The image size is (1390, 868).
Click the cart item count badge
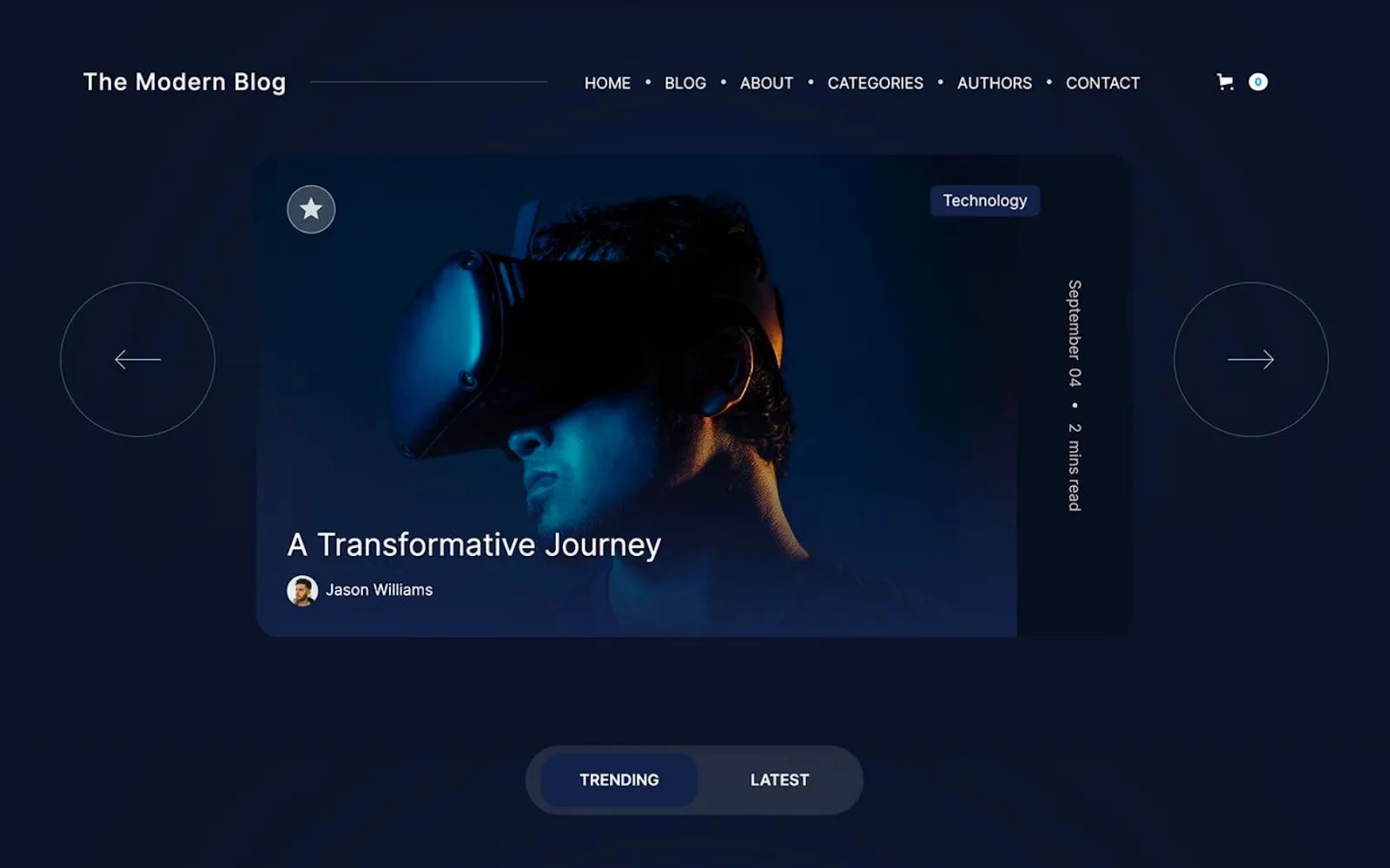[x=1258, y=82]
